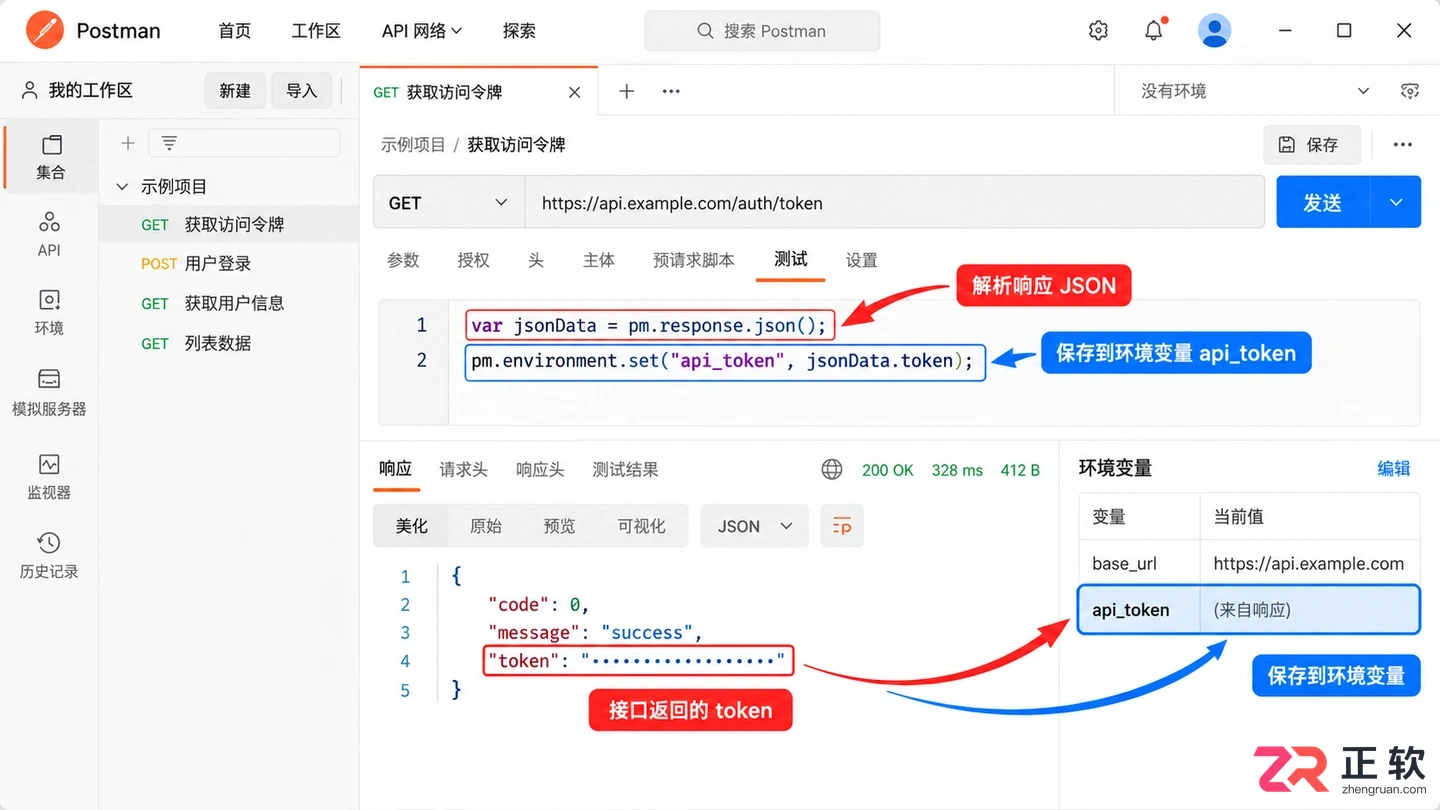This screenshot has height=810, width=1440.
Task: Go to 首页 in top menu
Action: [234, 31]
